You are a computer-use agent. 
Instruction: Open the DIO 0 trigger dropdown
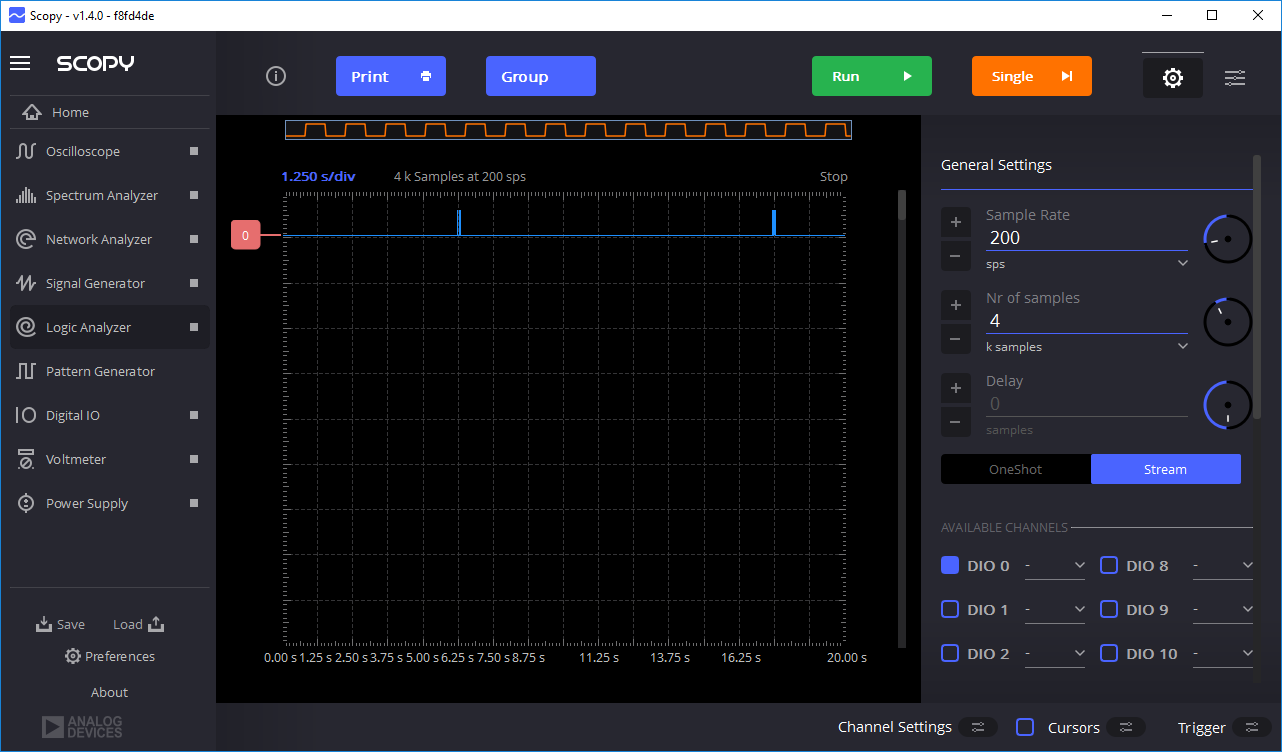coord(1055,566)
